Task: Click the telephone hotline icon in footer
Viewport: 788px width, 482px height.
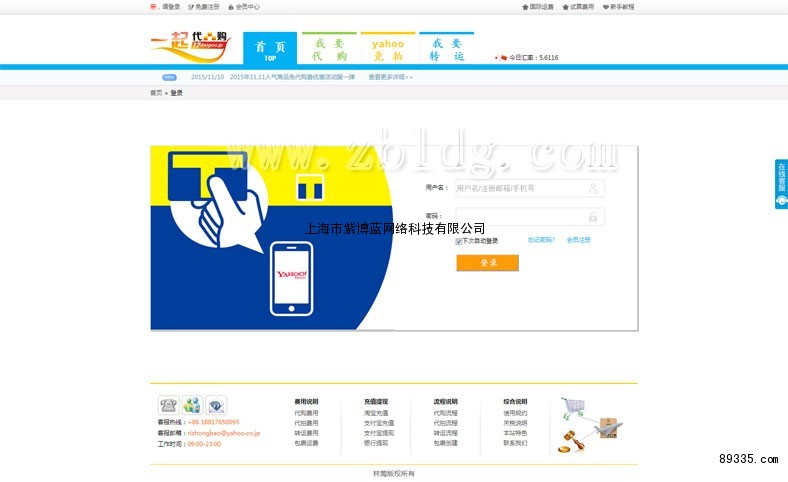Action: pyautogui.click(x=168, y=405)
